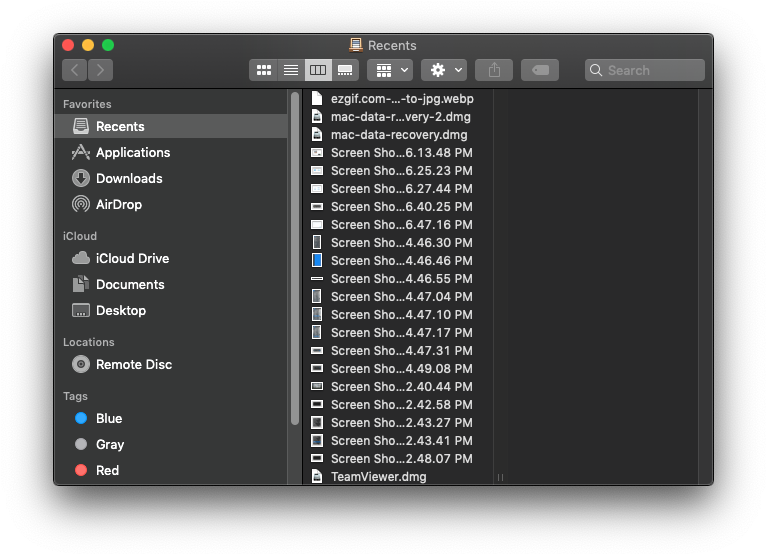
Task: Click thumbnail of Screen Sho...2.43.41 PM
Action: [317, 441]
